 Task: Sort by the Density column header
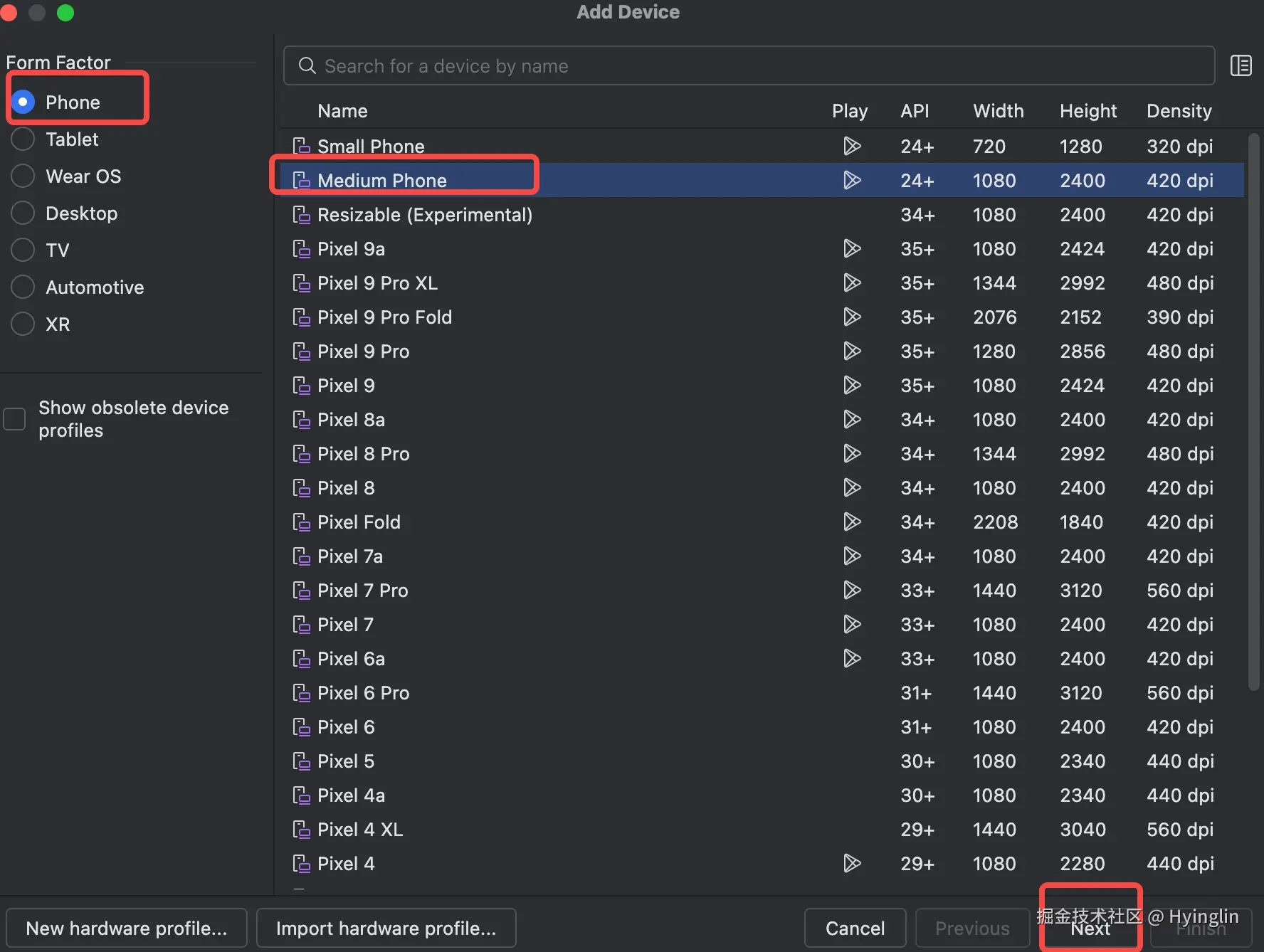(1179, 111)
